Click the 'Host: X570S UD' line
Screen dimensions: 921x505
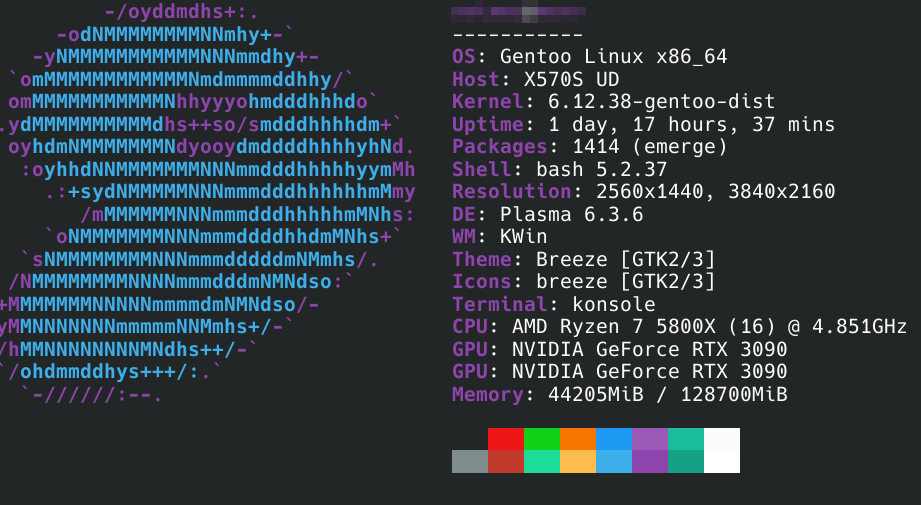coord(536,79)
